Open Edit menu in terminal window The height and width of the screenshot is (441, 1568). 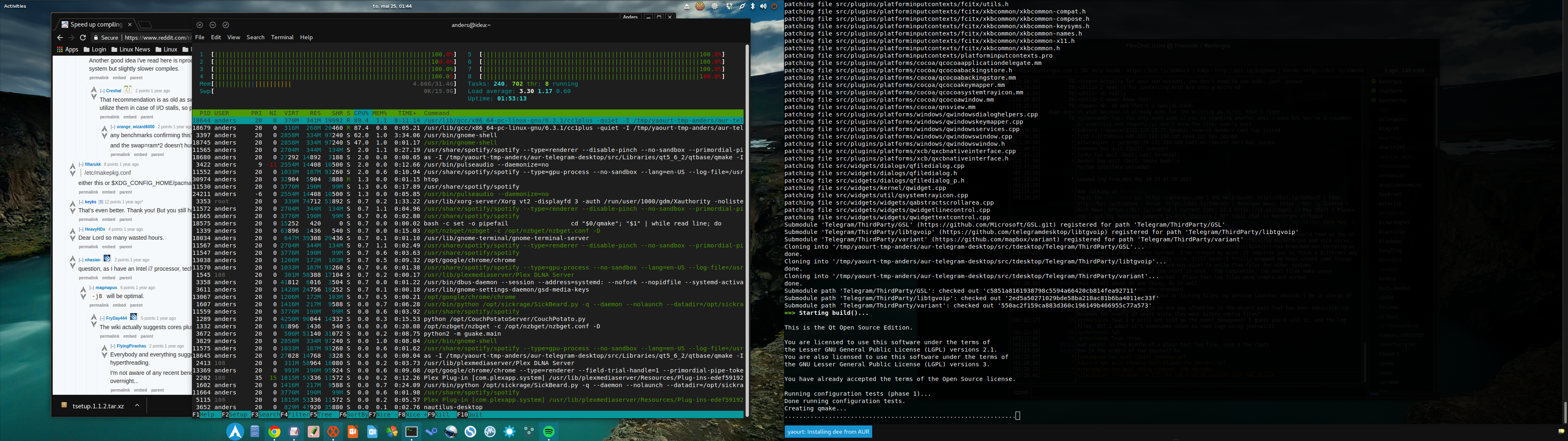pyautogui.click(x=216, y=37)
